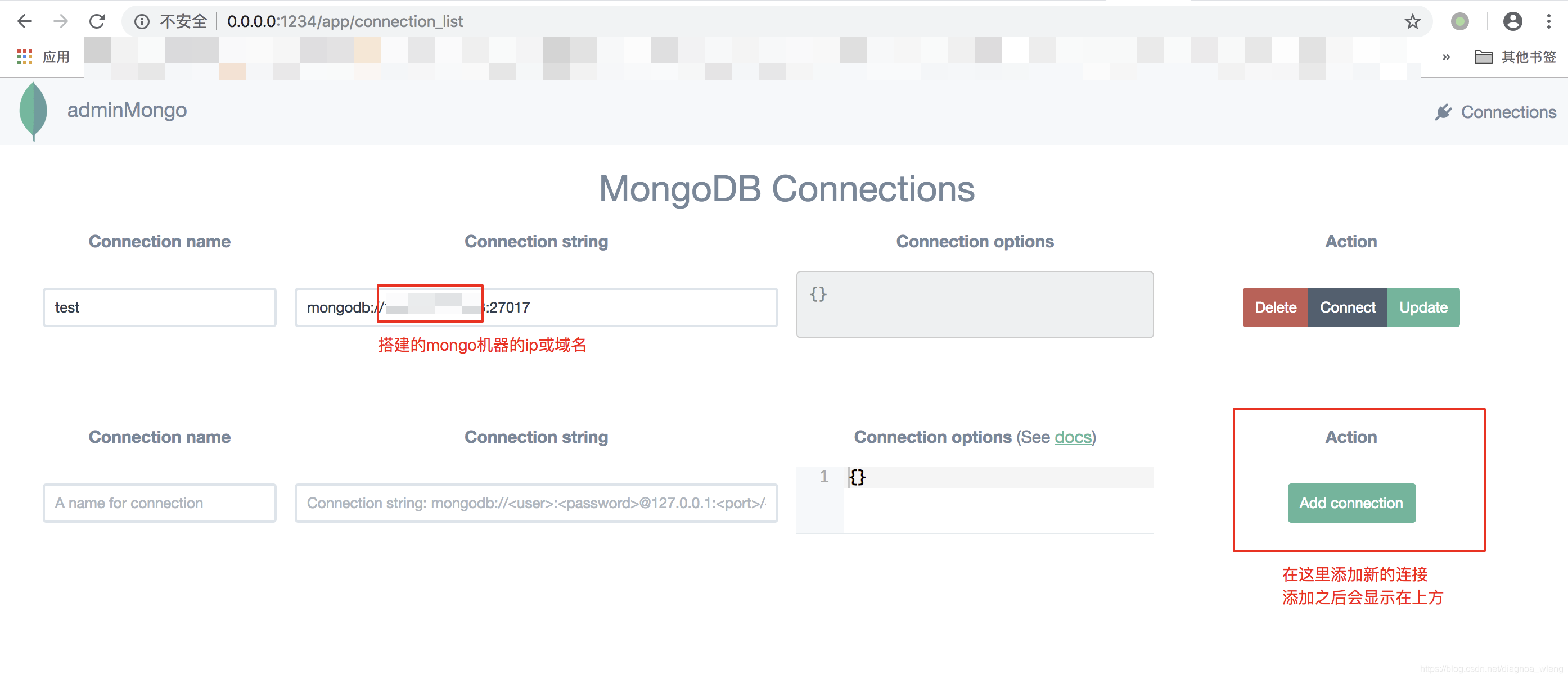This screenshot has width=1568, height=679.
Task: Reload the page with refresh icon
Action: click(97, 21)
